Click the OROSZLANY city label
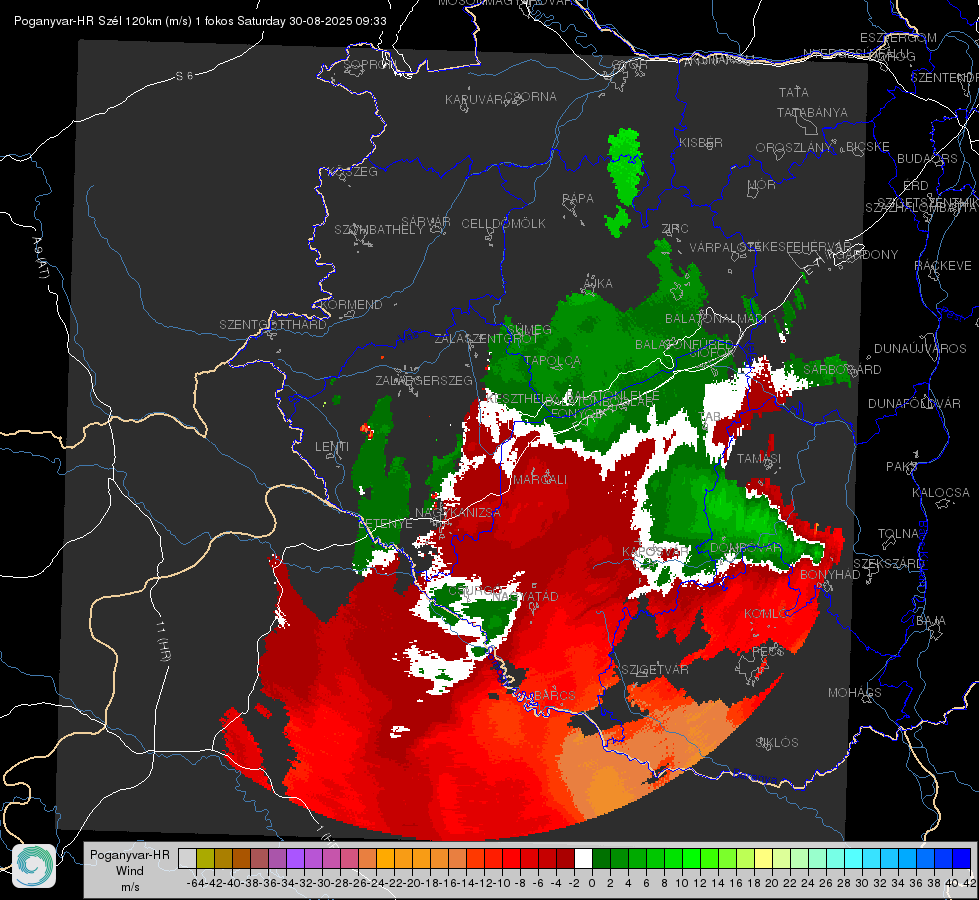 coord(794,148)
